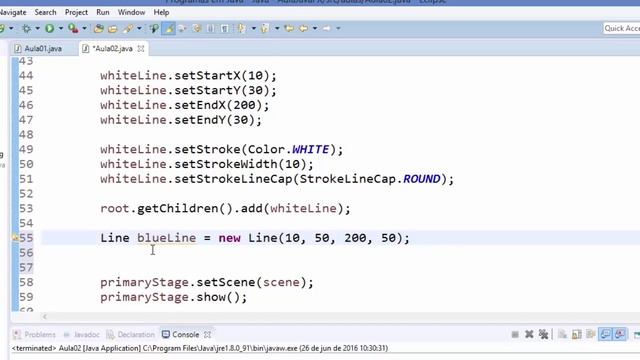Viewport: 640px width, 360px height.
Task: Toggle Show Console on Standard Out
Action: pyautogui.click(x=605, y=335)
